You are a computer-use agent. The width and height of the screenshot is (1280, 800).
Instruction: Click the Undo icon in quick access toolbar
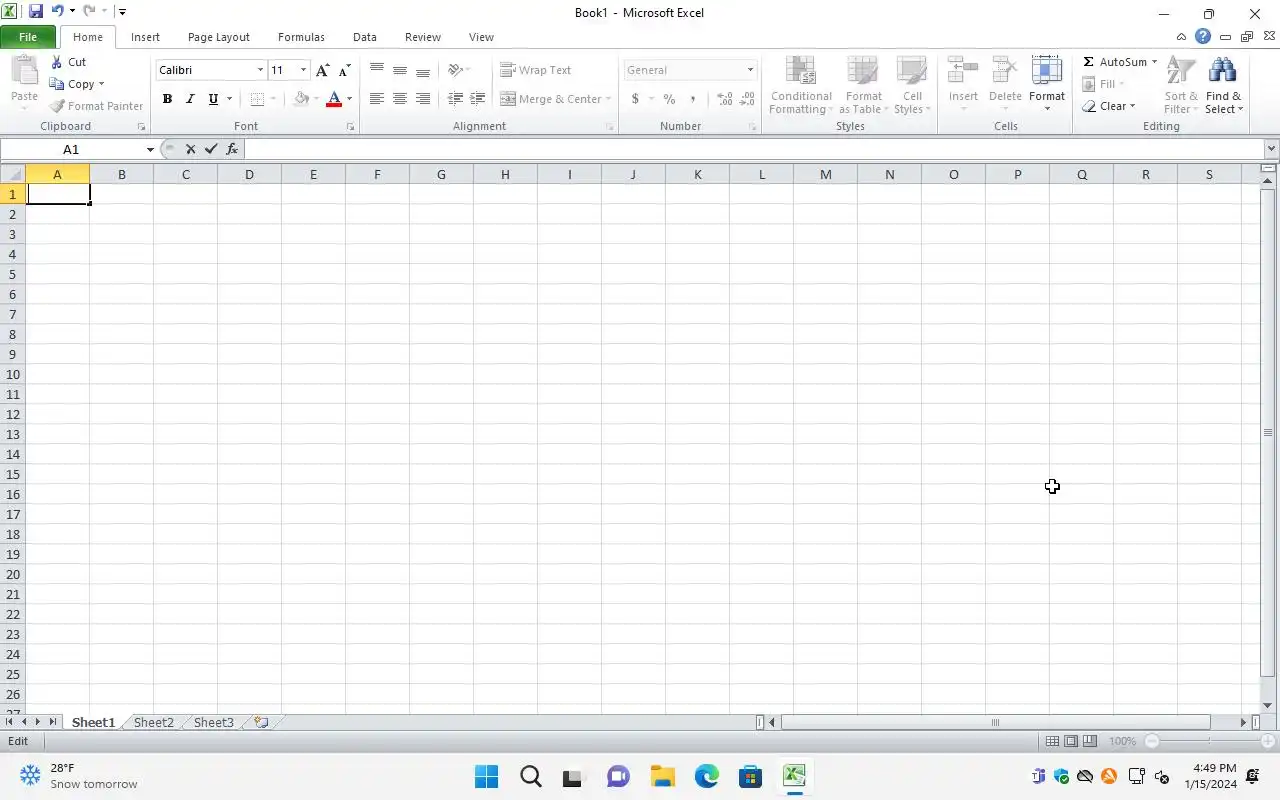pyautogui.click(x=58, y=12)
